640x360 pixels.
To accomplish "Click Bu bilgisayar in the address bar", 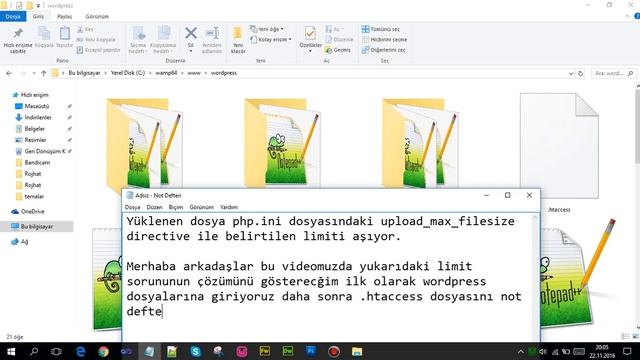I will click(x=84, y=73).
